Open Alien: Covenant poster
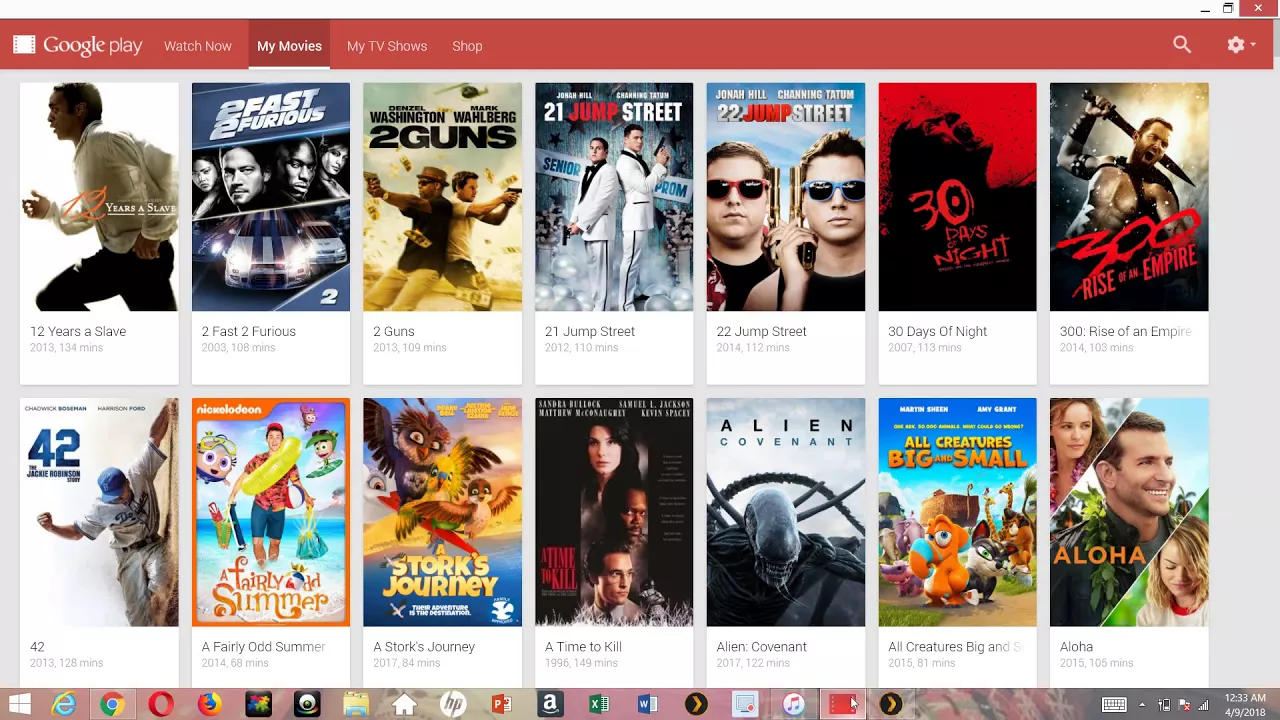The width and height of the screenshot is (1280, 720). [786, 512]
